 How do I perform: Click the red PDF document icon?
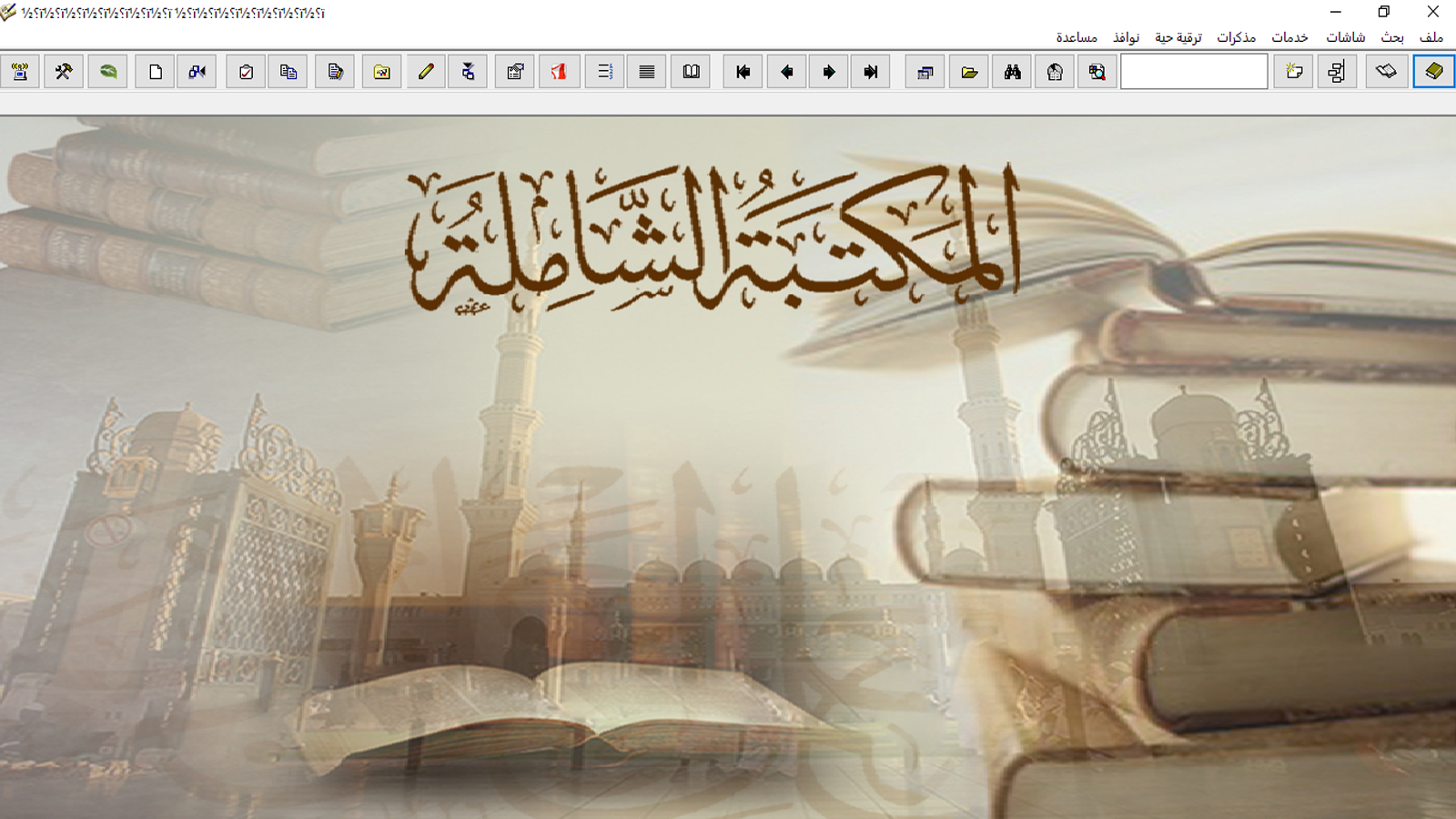pos(559,71)
